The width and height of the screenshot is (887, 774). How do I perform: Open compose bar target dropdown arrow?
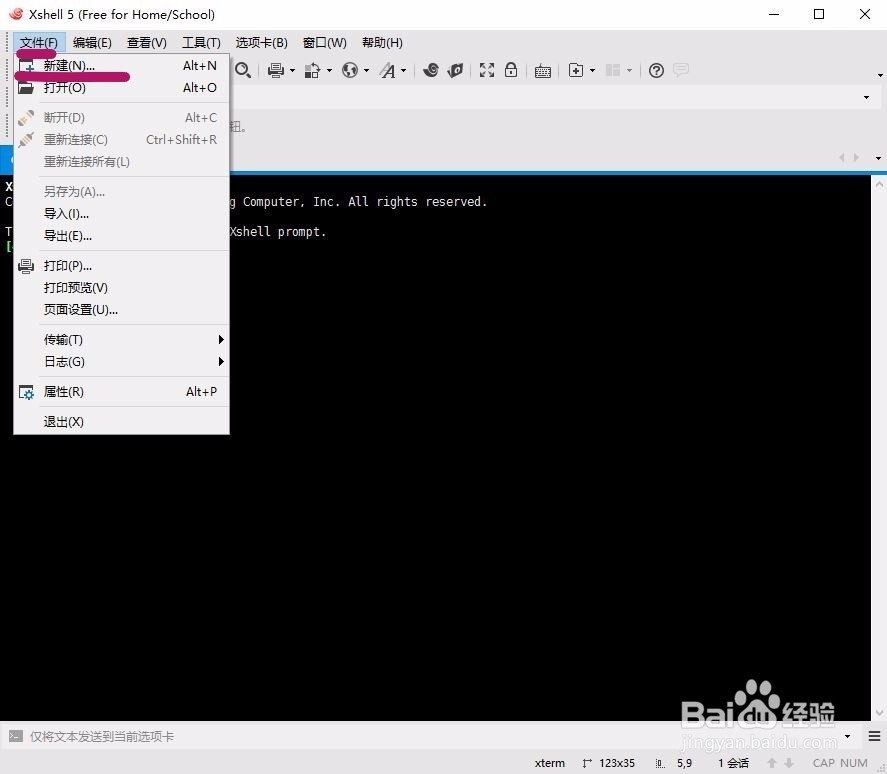tap(847, 736)
